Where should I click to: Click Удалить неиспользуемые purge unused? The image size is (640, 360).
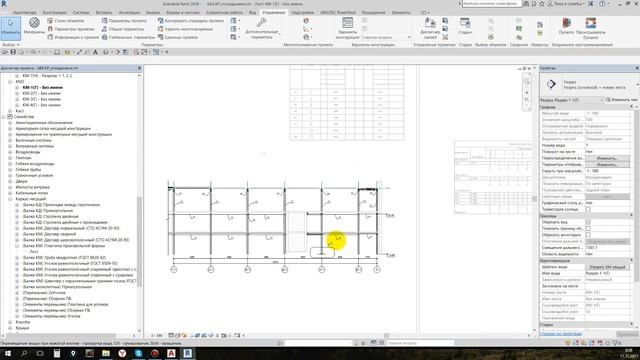coord(185,29)
